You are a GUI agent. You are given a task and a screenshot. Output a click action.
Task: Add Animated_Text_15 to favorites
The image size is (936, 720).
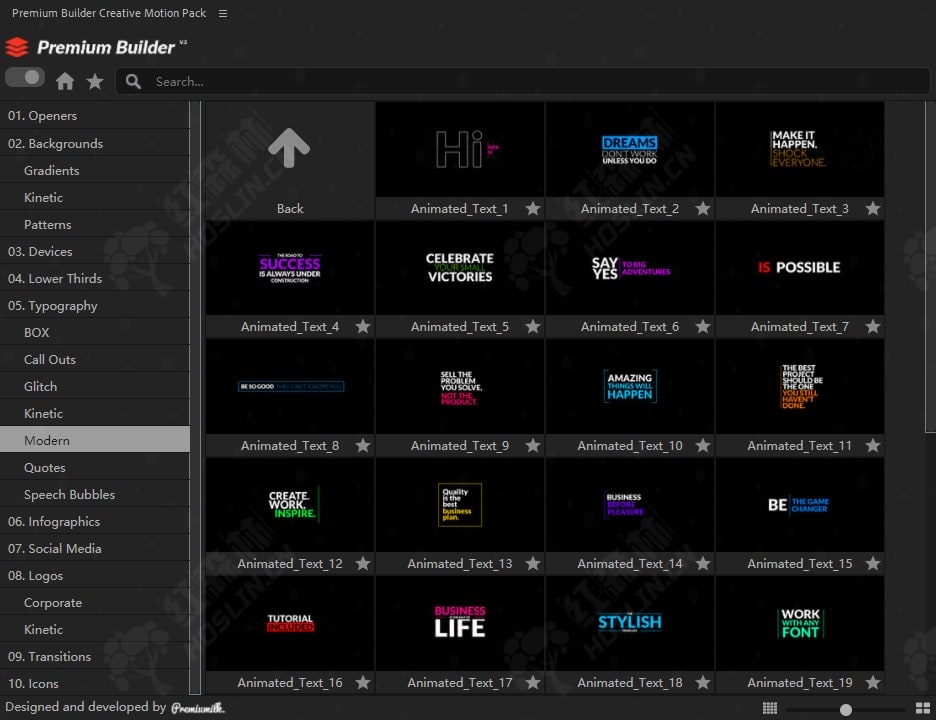(x=873, y=564)
